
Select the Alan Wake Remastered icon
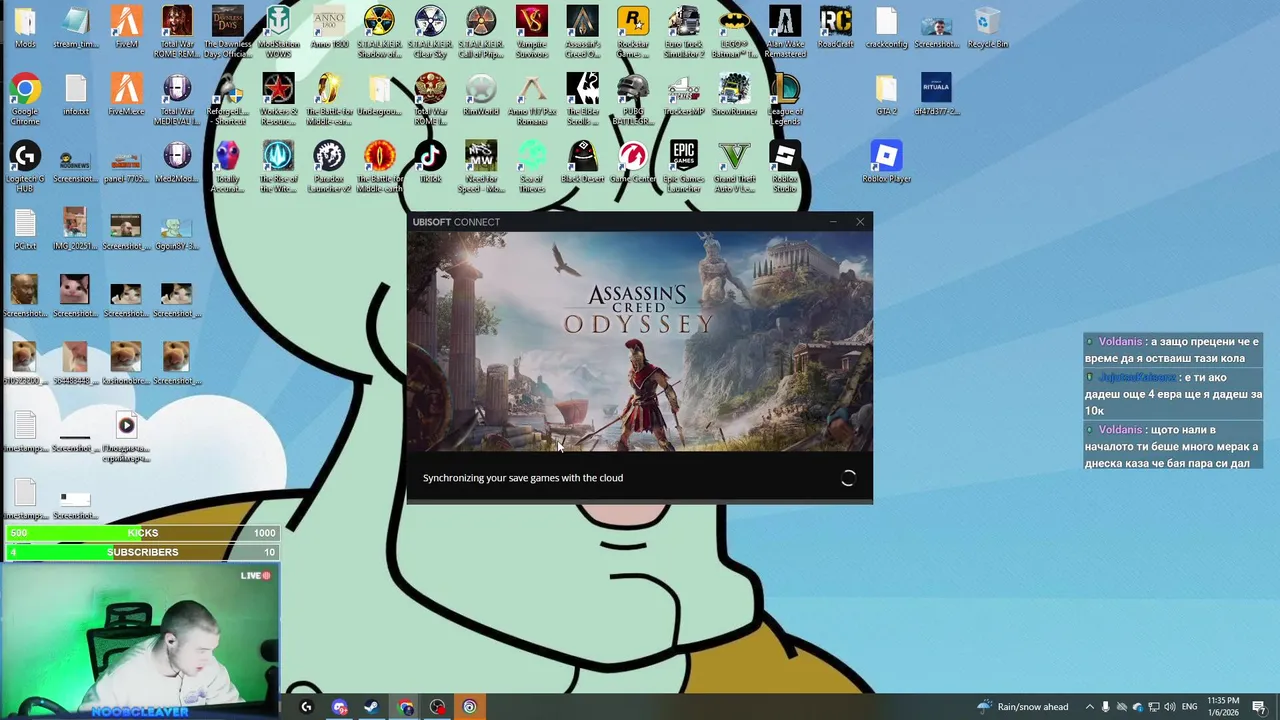click(x=784, y=32)
